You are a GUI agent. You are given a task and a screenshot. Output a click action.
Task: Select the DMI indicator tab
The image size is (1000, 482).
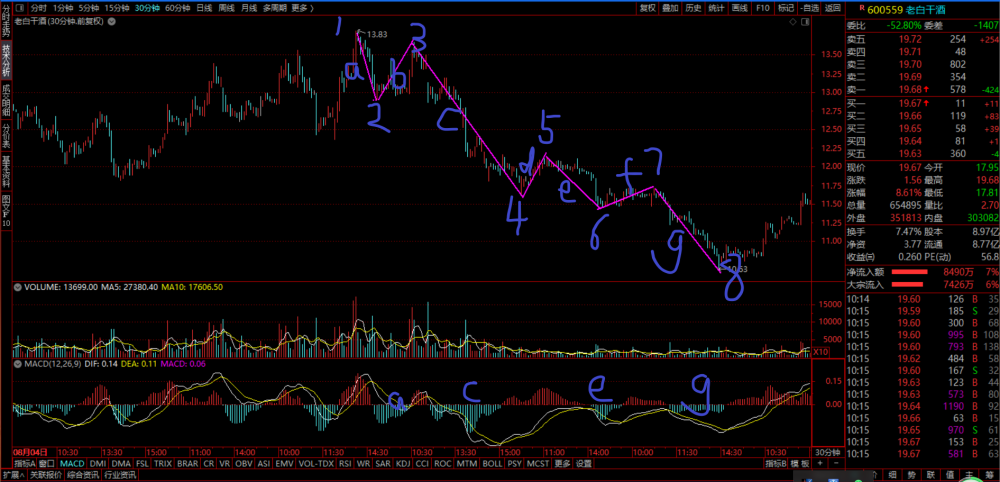pos(98,464)
